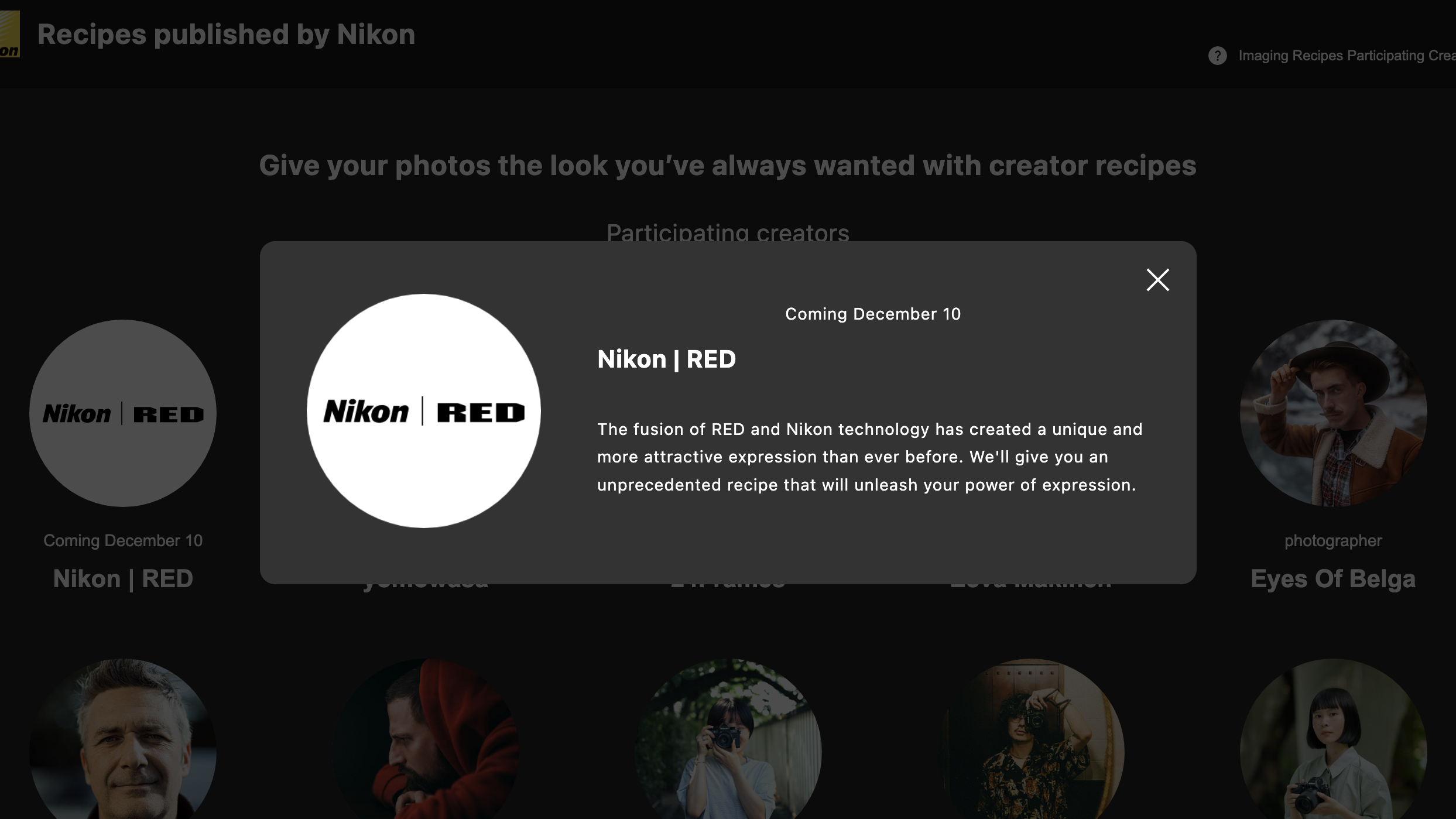
Task: Select the Eyes Of Belga name under the avatar
Action: click(1333, 578)
